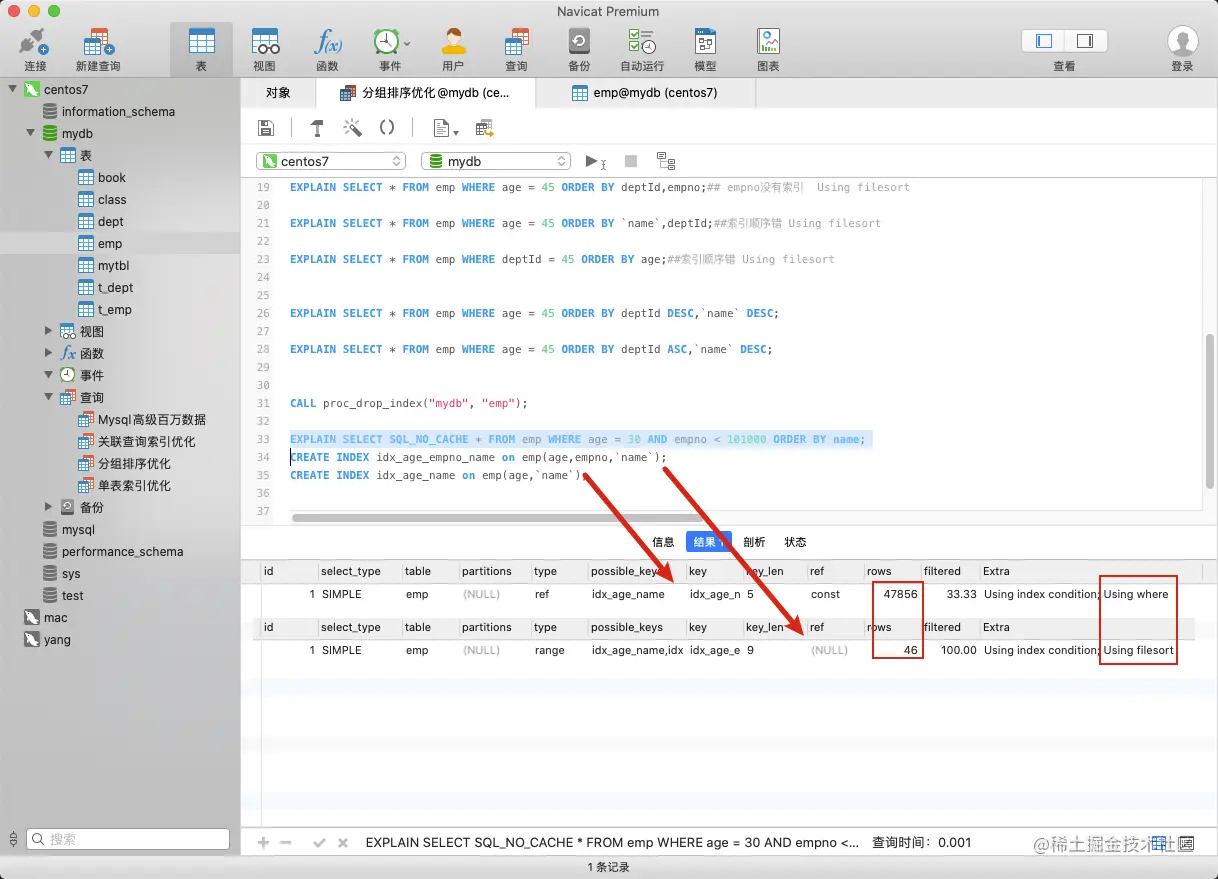
Task: Open the centos7 connection dropdown
Action: [x=331, y=161]
